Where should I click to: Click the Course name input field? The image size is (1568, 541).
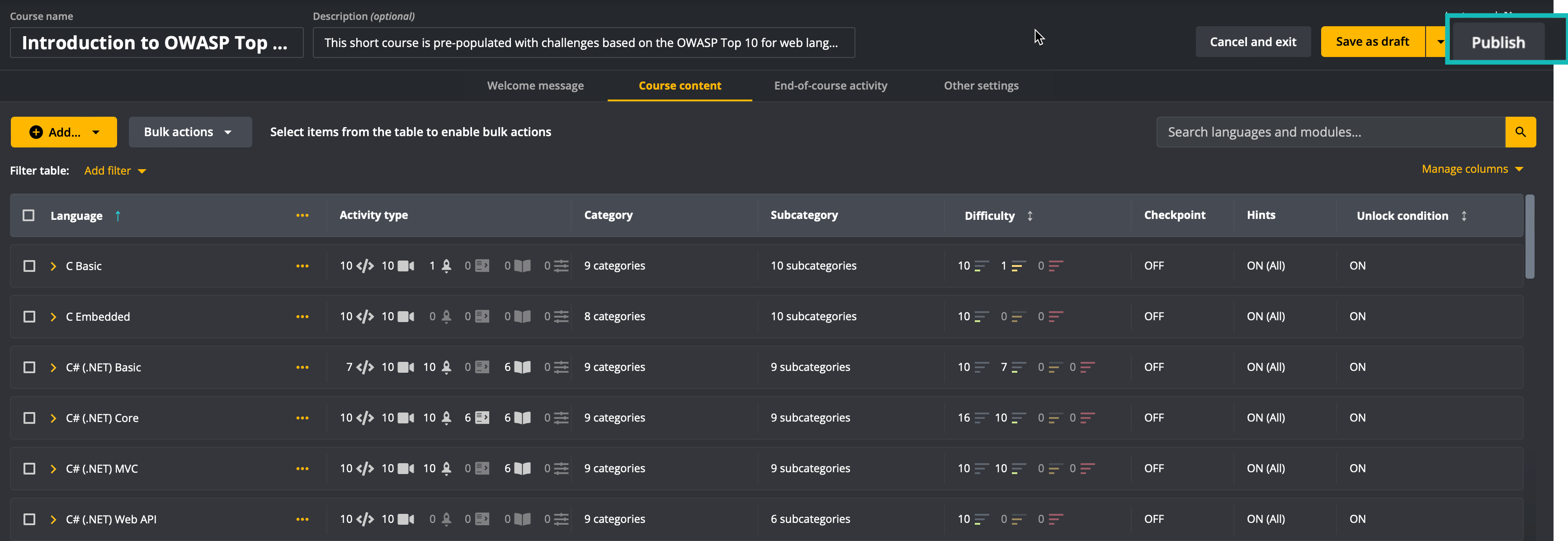(156, 43)
